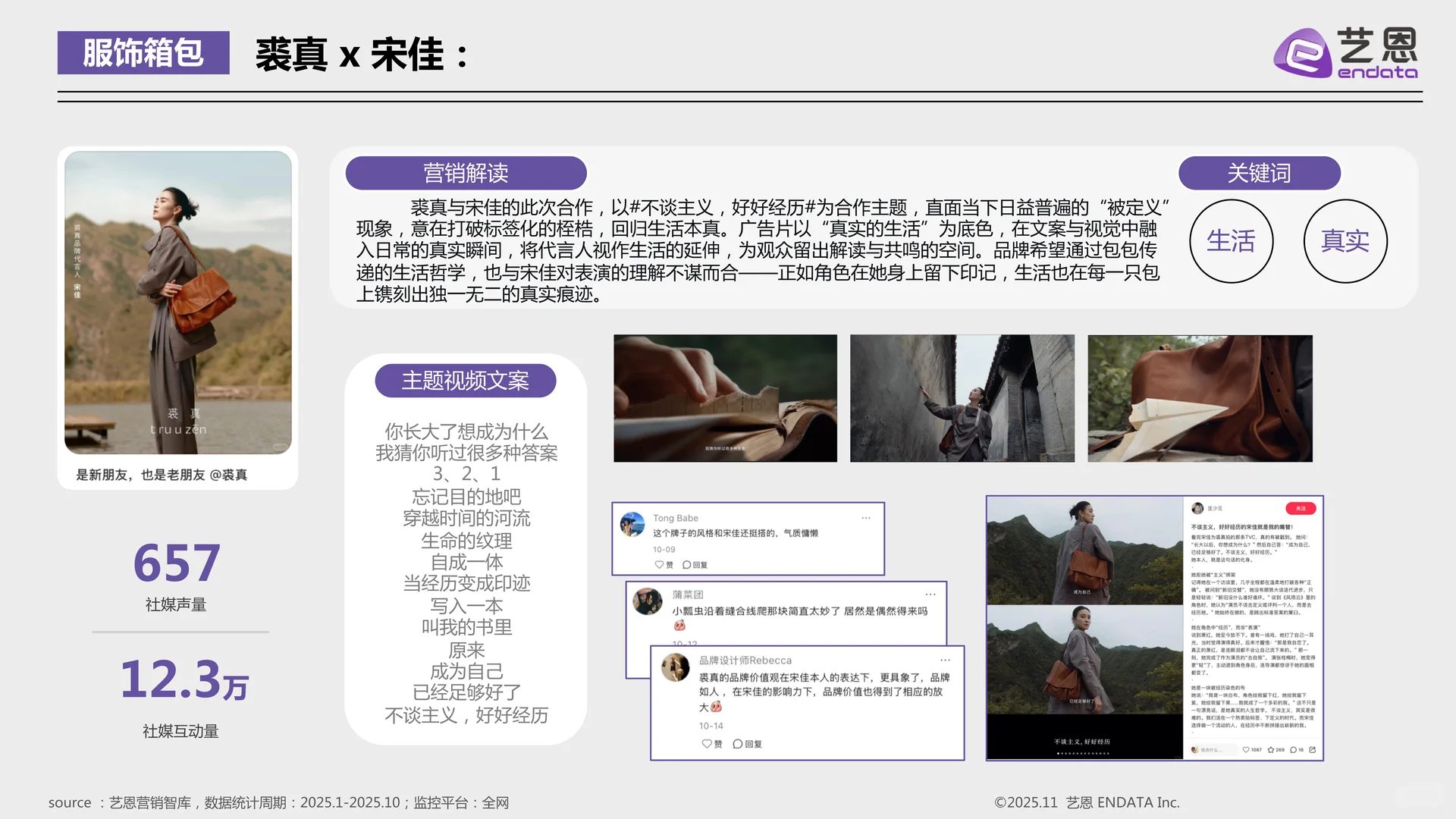Image resolution: width=1456 pixels, height=819 pixels.
Task: Open the post comments showing 16
Action: point(1293,750)
